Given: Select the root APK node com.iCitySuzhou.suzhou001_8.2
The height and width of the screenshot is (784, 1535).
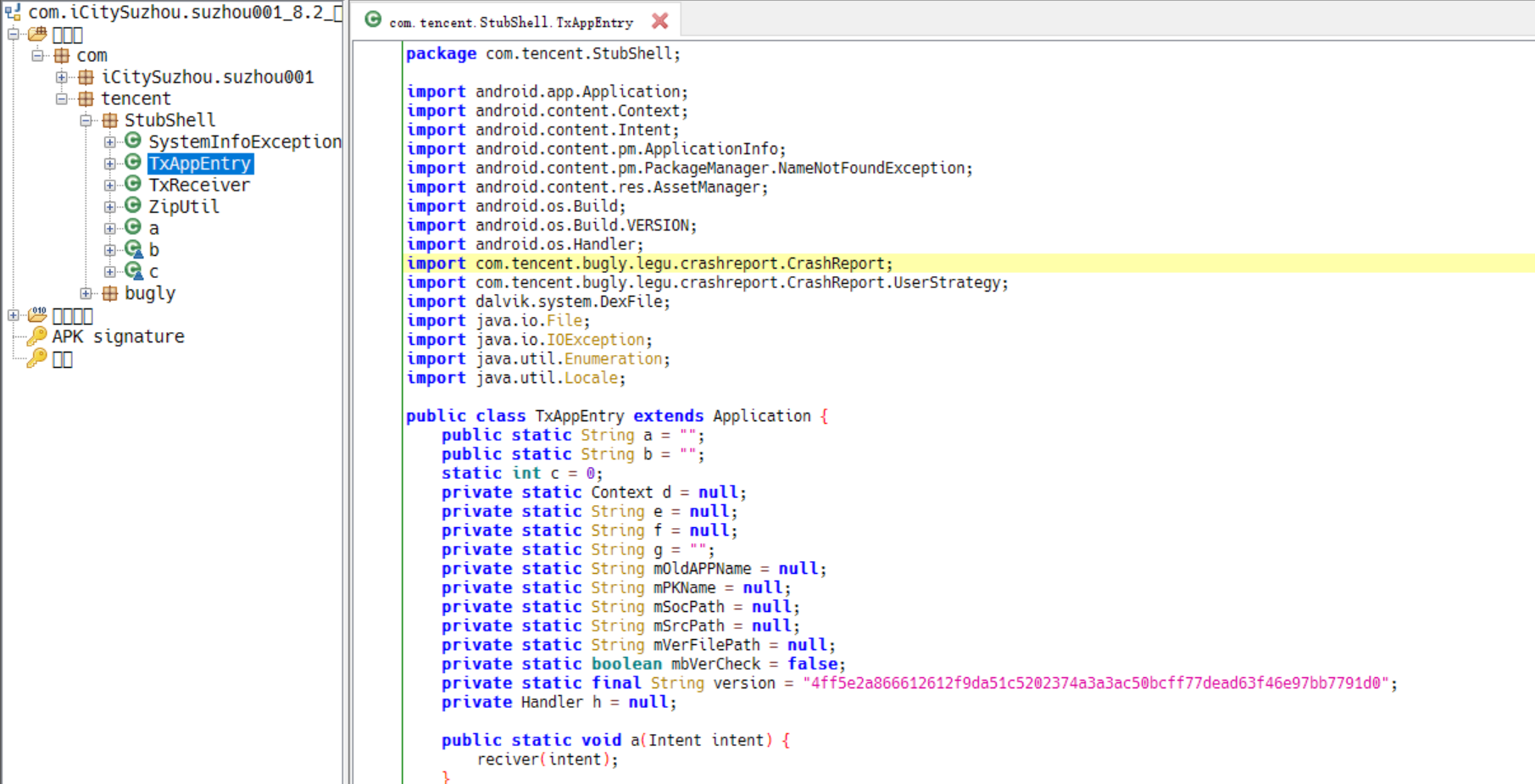Looking at the screenshot, I should click(185, 12).
